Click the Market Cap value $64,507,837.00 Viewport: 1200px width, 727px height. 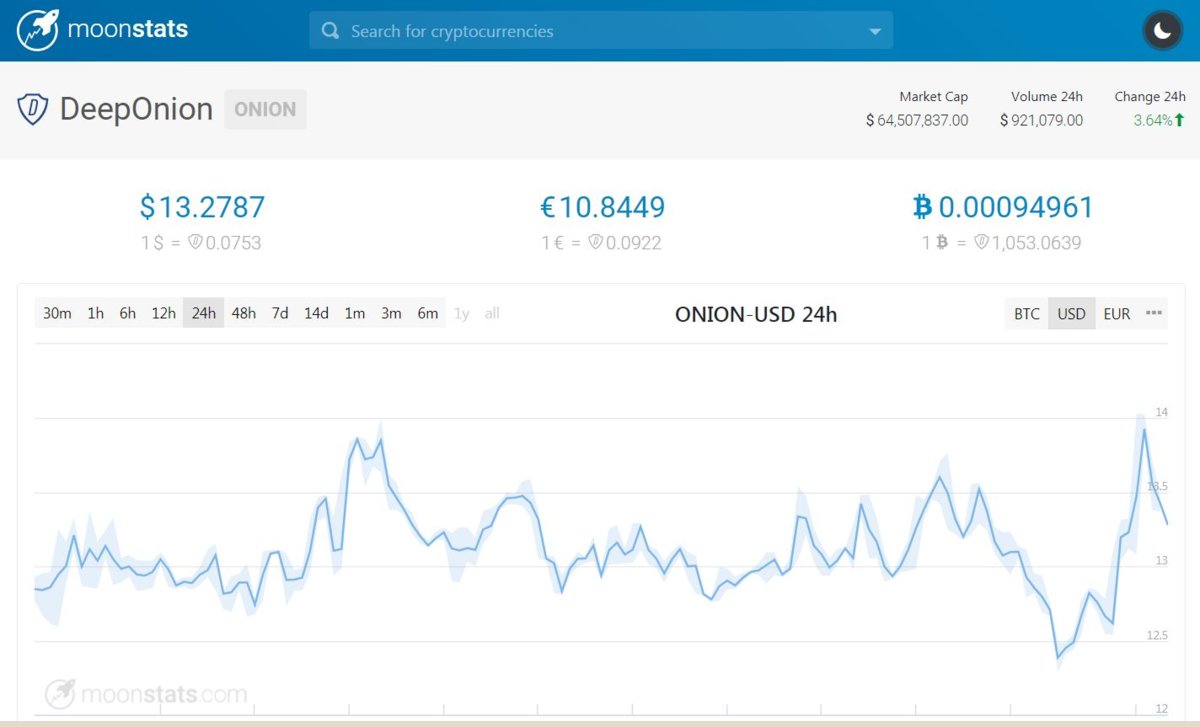coord(917,120)
